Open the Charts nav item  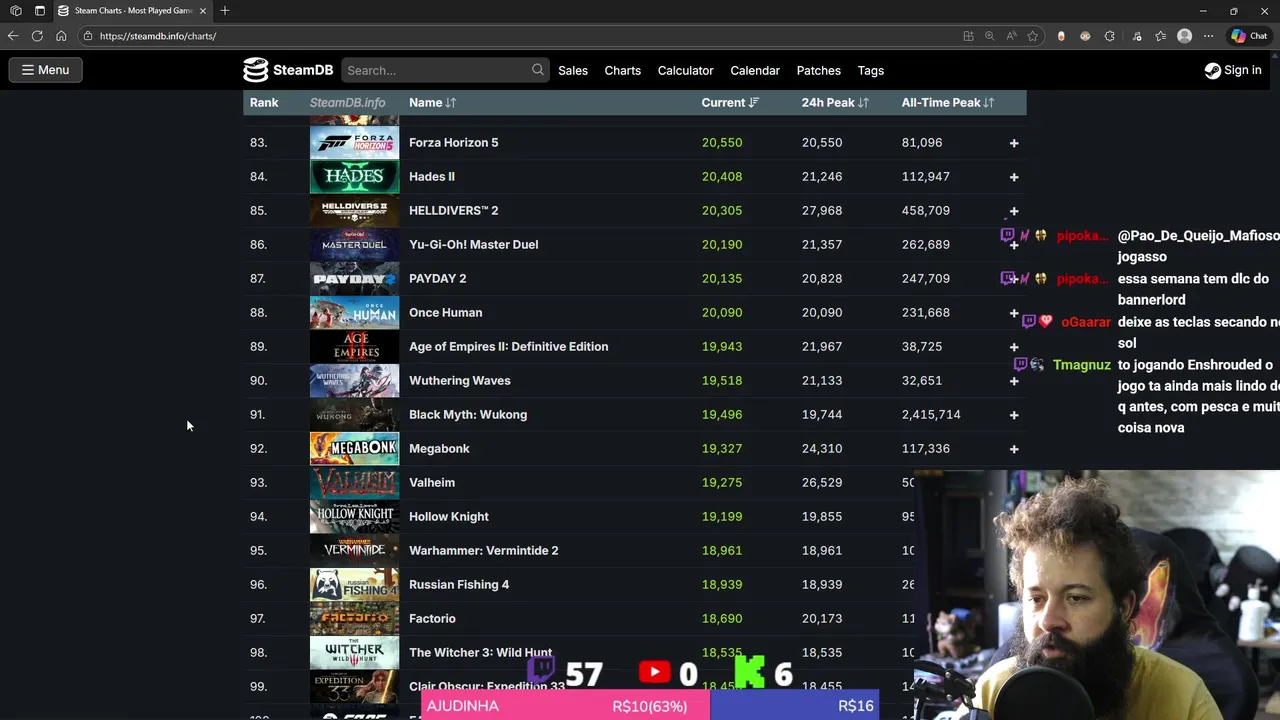622,70
